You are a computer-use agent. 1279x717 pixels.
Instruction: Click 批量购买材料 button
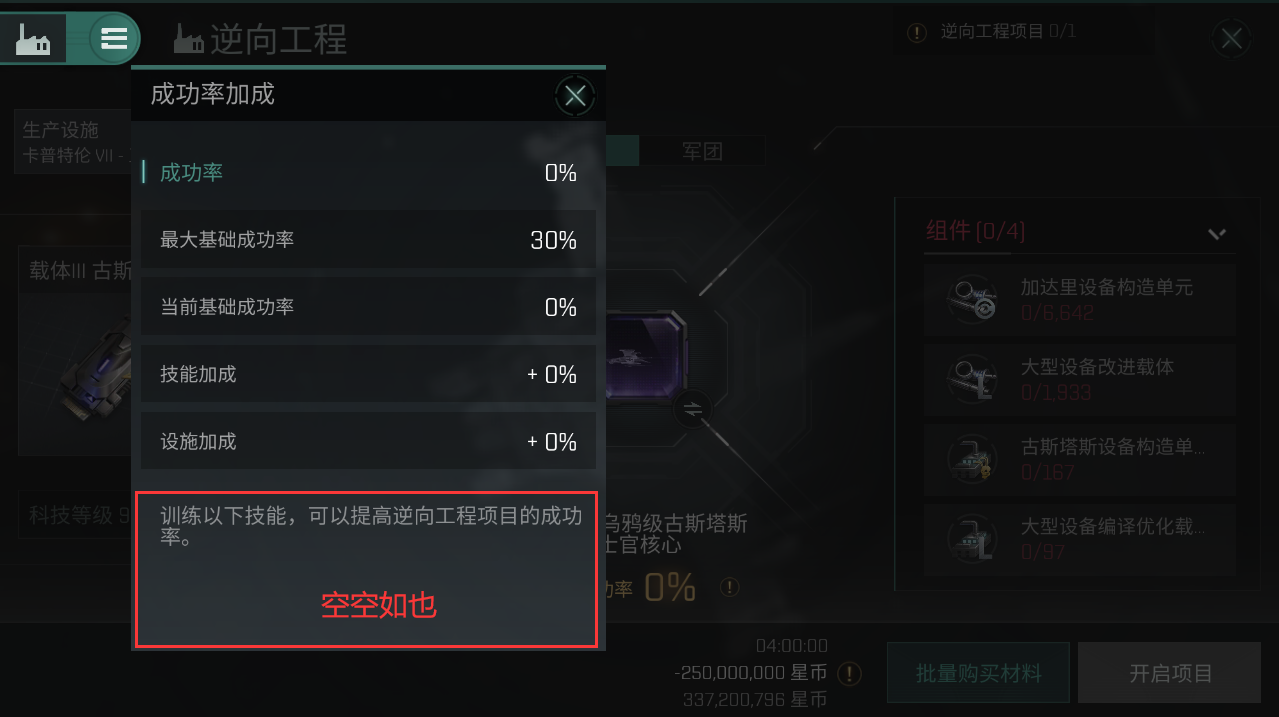tap(978, 673)
